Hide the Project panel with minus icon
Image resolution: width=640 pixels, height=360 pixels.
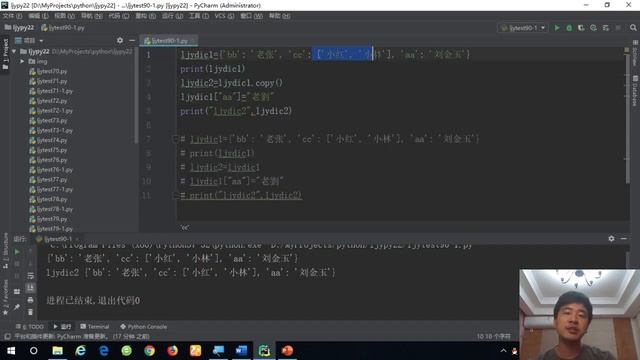[132, 40]
